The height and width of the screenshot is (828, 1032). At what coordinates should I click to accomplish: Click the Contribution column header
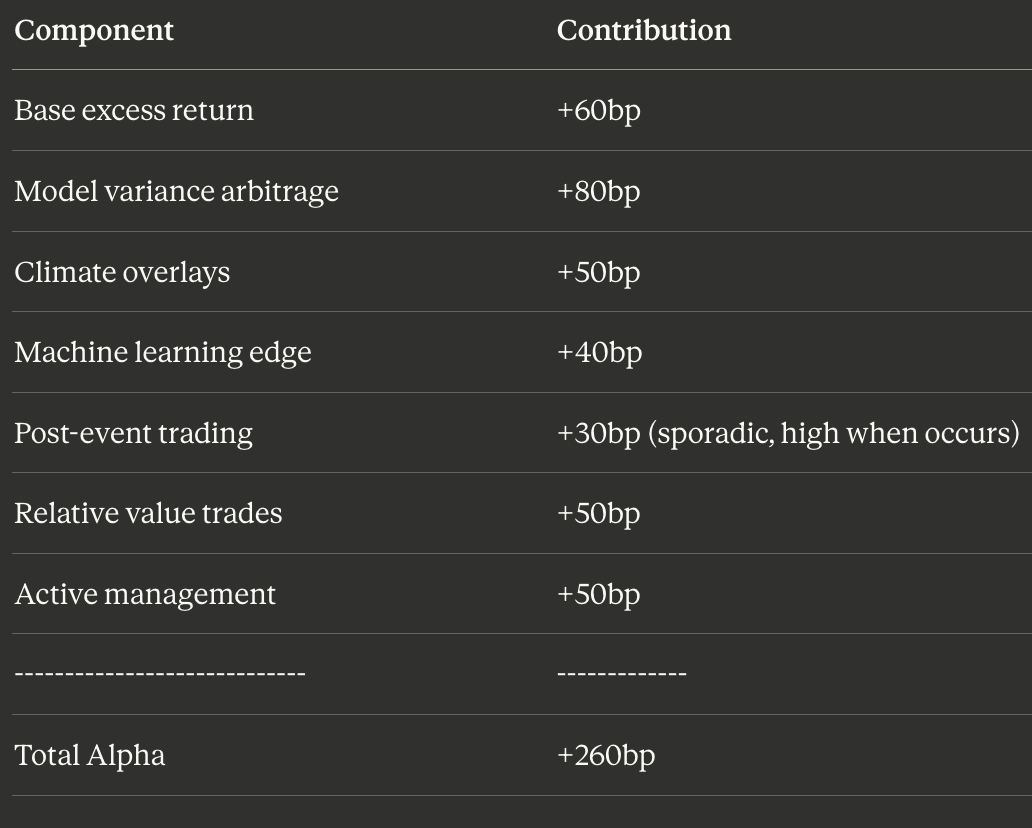coord(644,30)
